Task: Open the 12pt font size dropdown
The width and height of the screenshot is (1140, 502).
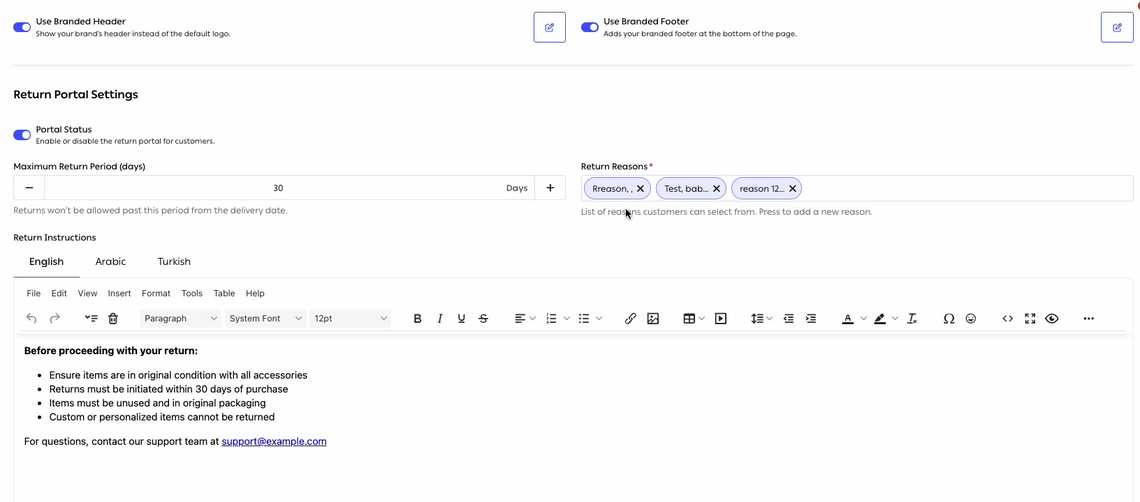Action: coord(350,319)
